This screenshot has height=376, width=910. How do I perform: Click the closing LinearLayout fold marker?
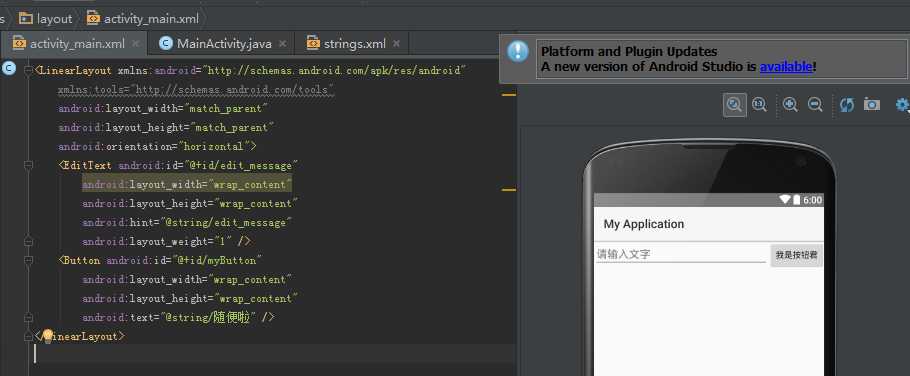pos(28,337)
